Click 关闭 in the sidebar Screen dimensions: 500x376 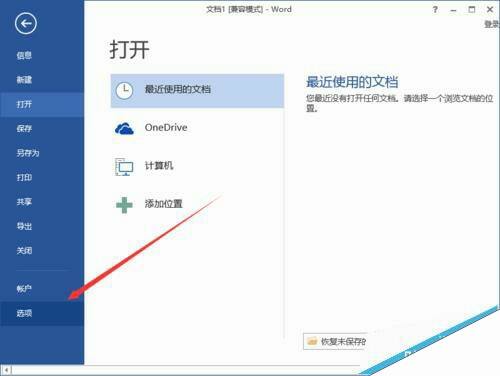click(x=42, y=251)
